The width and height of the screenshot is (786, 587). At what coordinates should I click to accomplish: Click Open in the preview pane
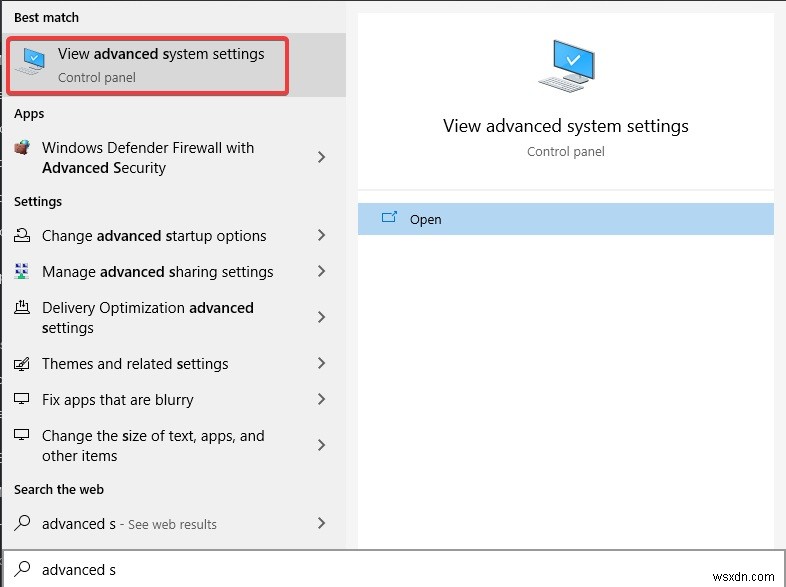coord(425,219)
